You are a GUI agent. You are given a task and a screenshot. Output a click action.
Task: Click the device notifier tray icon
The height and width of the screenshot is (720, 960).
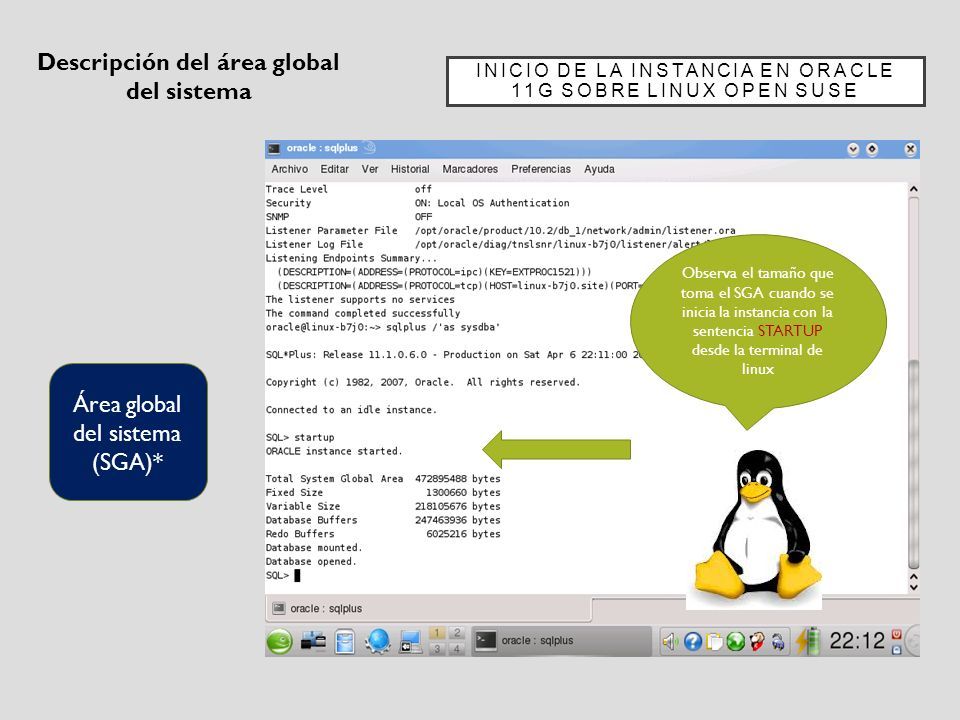pos(778,641)
